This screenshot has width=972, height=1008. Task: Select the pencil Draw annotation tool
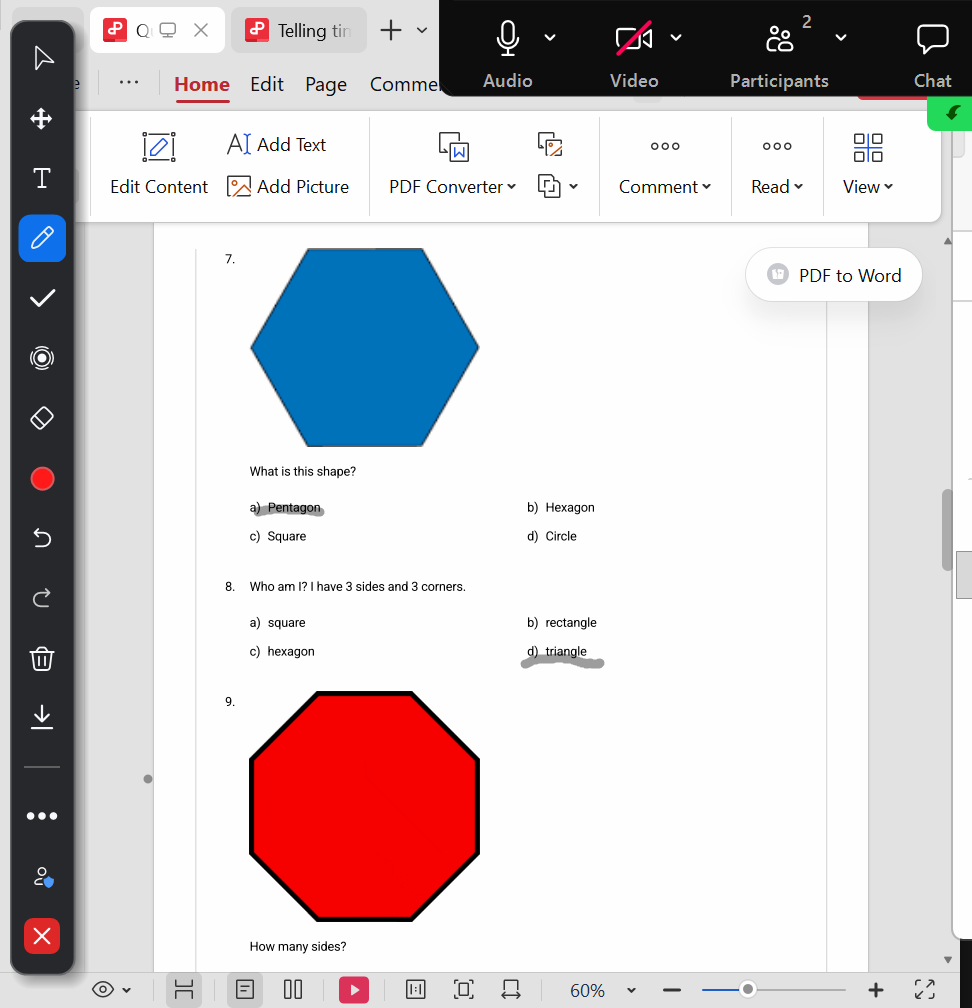(x=42, y=238)
